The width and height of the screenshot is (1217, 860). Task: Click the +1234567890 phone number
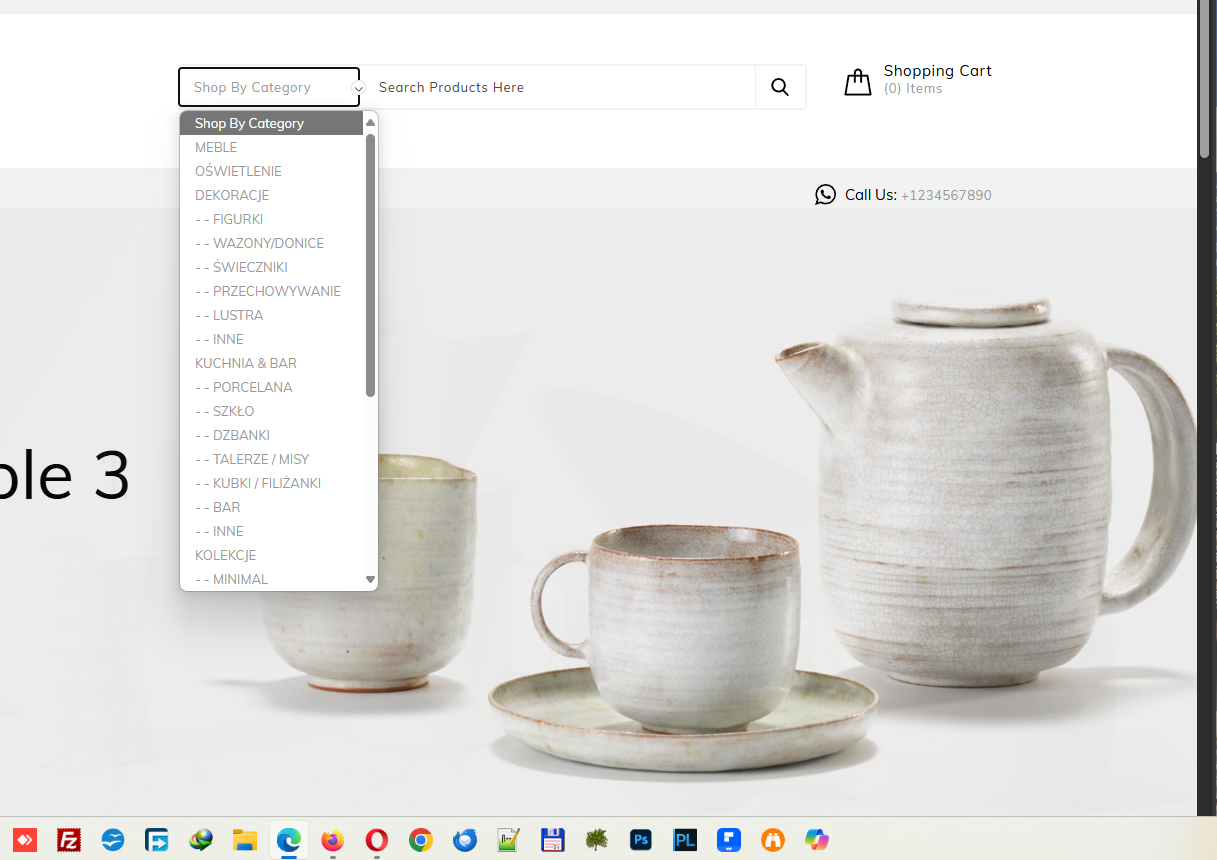(946, 195)
